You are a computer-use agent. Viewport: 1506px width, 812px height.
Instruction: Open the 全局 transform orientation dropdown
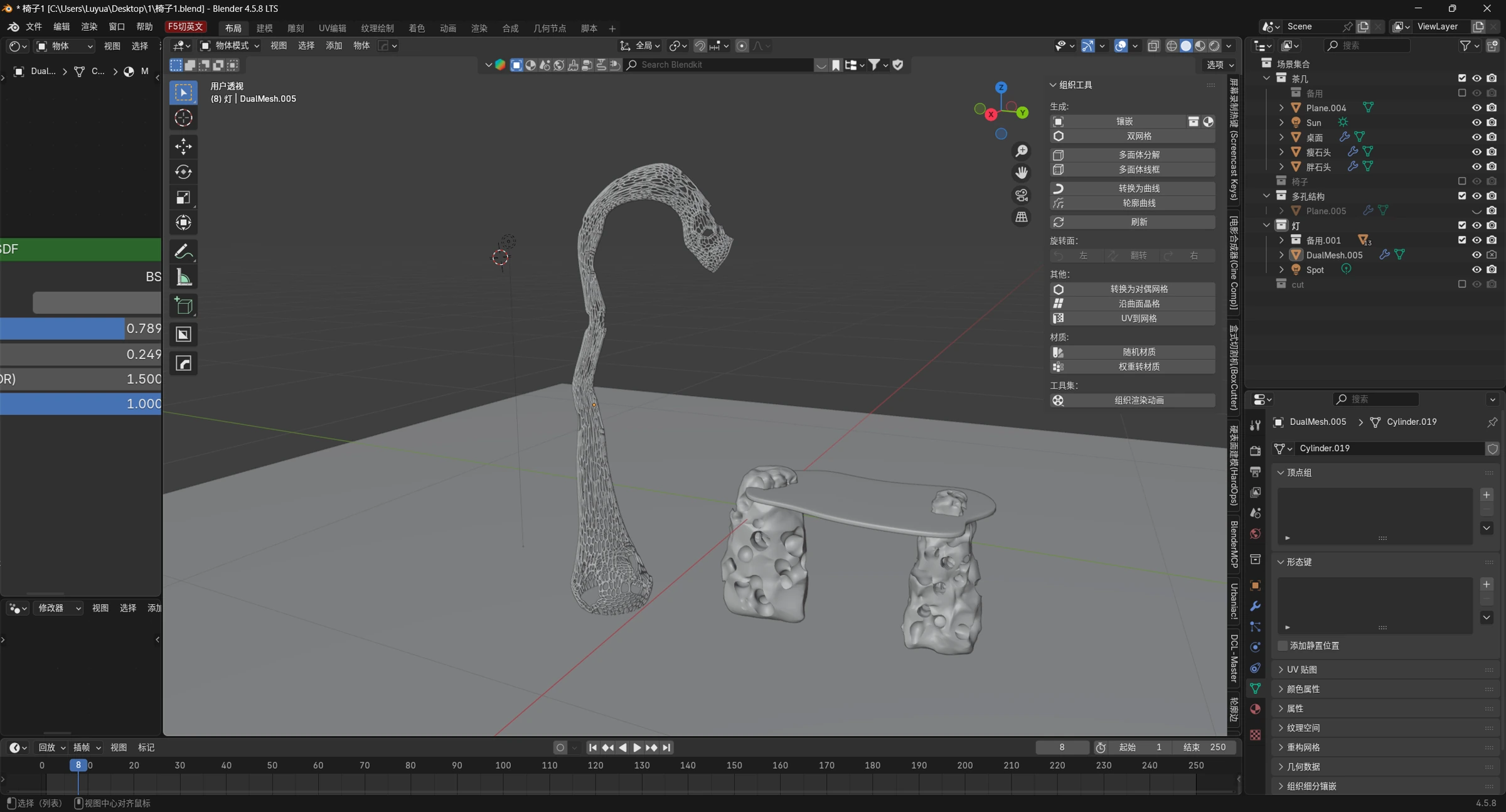click(640, 46)
